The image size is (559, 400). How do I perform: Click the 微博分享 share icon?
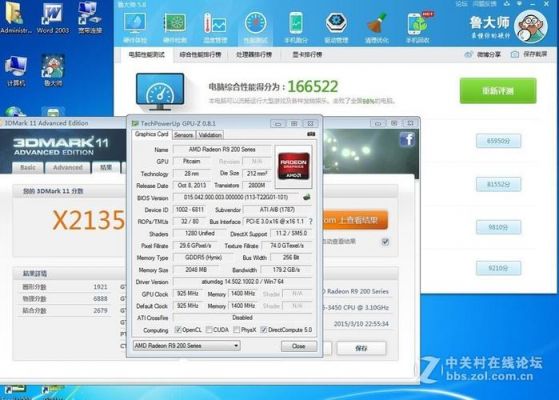point(468,55)
